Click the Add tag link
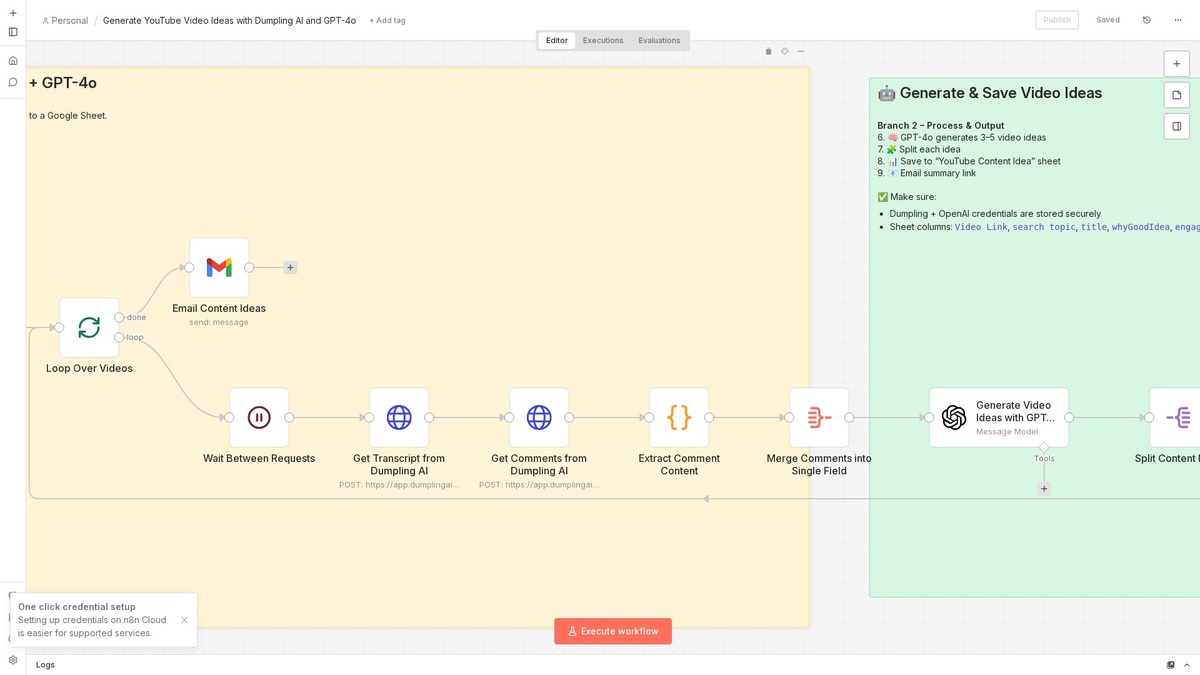The height and width of the screenshot is (675, 1200). coord(387,20)
